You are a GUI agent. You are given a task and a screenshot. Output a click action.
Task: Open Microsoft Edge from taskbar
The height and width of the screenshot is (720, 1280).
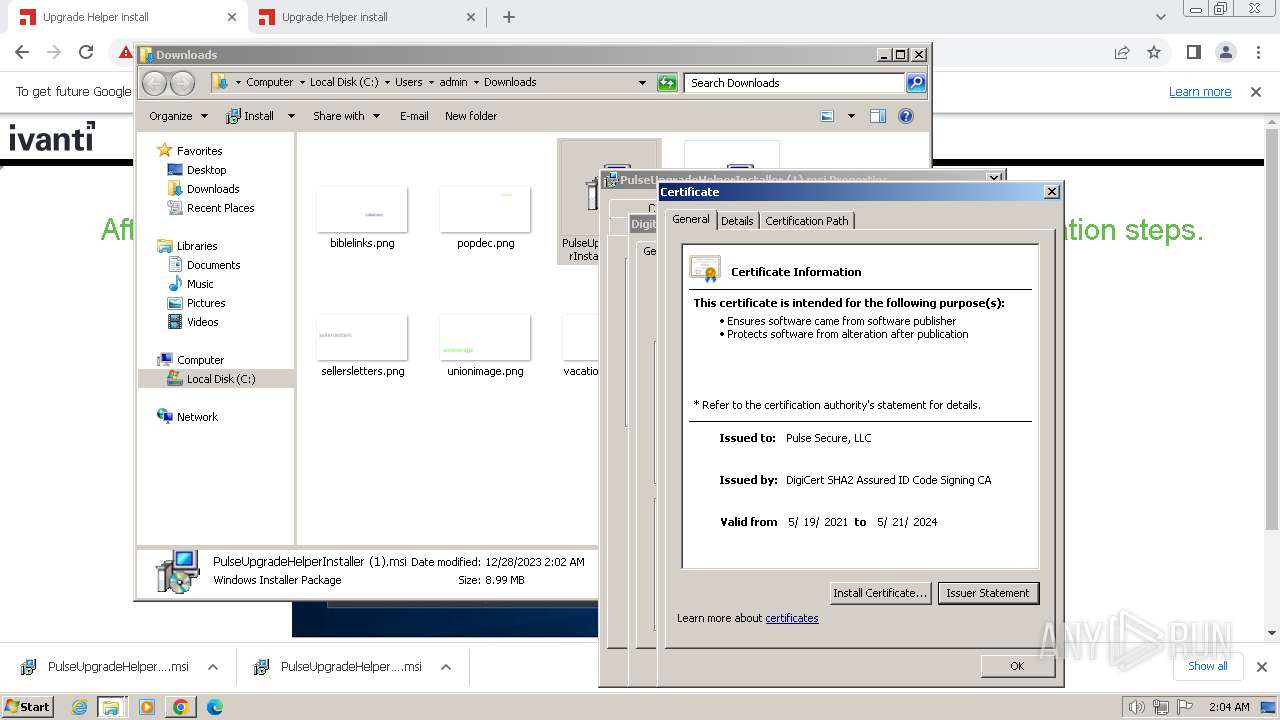[x=214, y=707]
